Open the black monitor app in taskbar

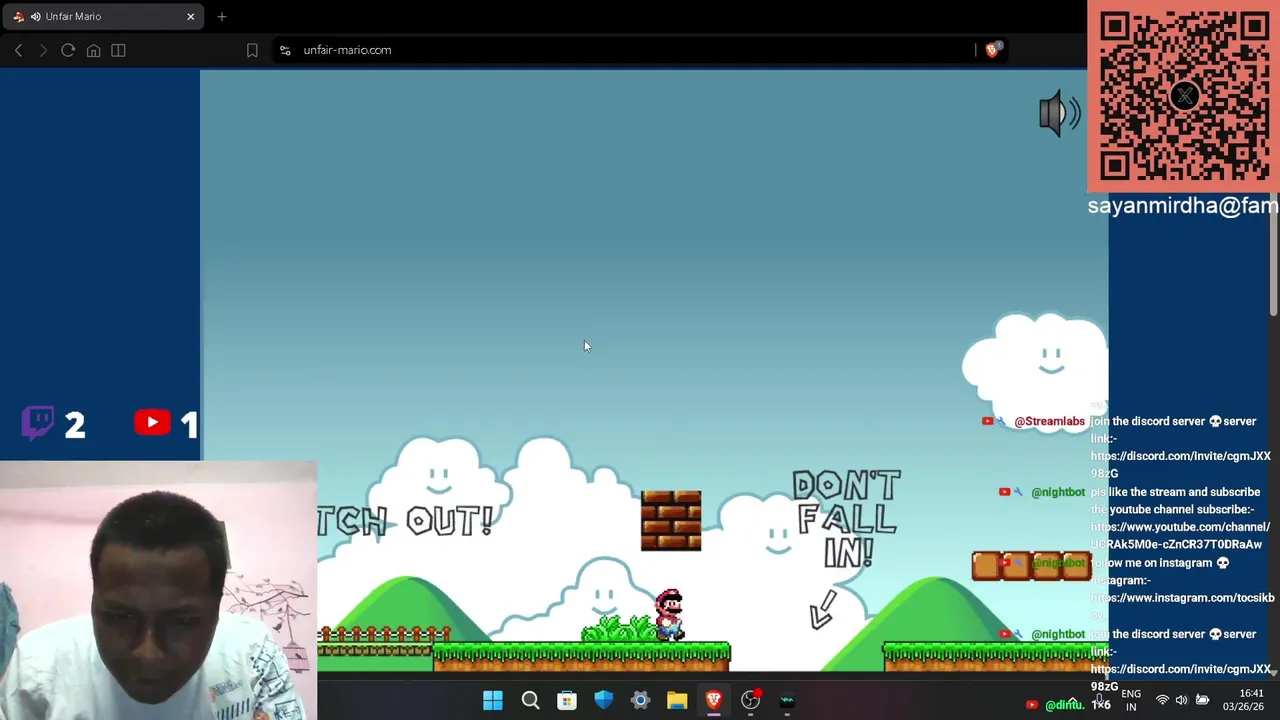787,701
